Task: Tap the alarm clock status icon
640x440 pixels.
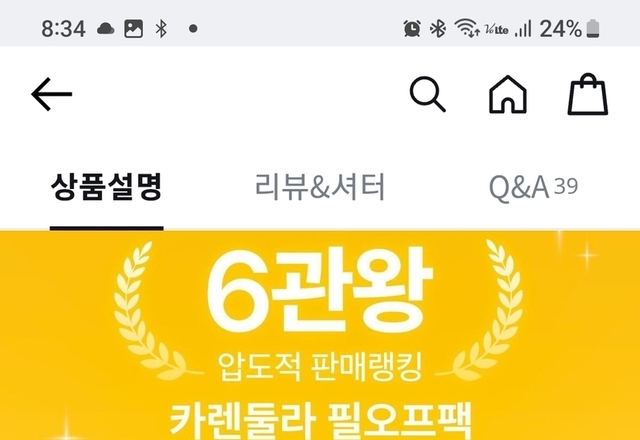Action: (x=412, y=29)
